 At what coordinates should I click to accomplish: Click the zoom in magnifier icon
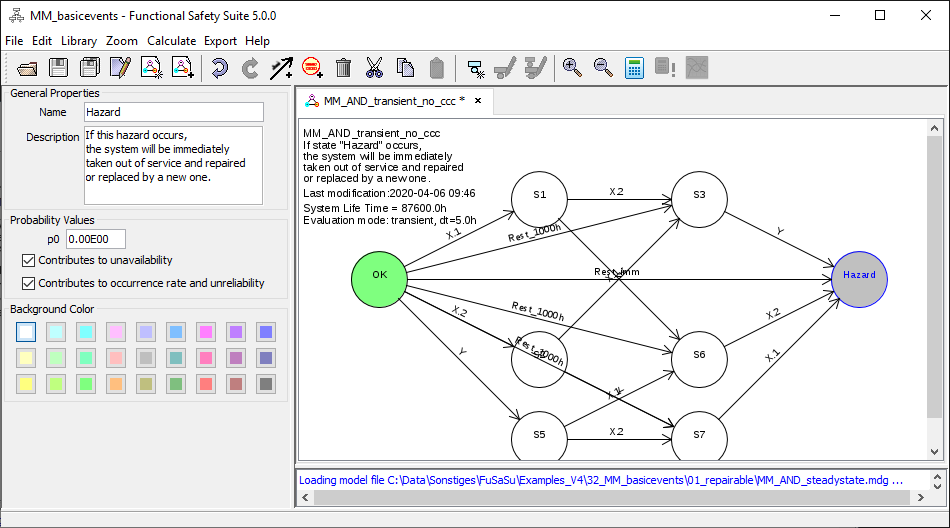pos(572,68)
